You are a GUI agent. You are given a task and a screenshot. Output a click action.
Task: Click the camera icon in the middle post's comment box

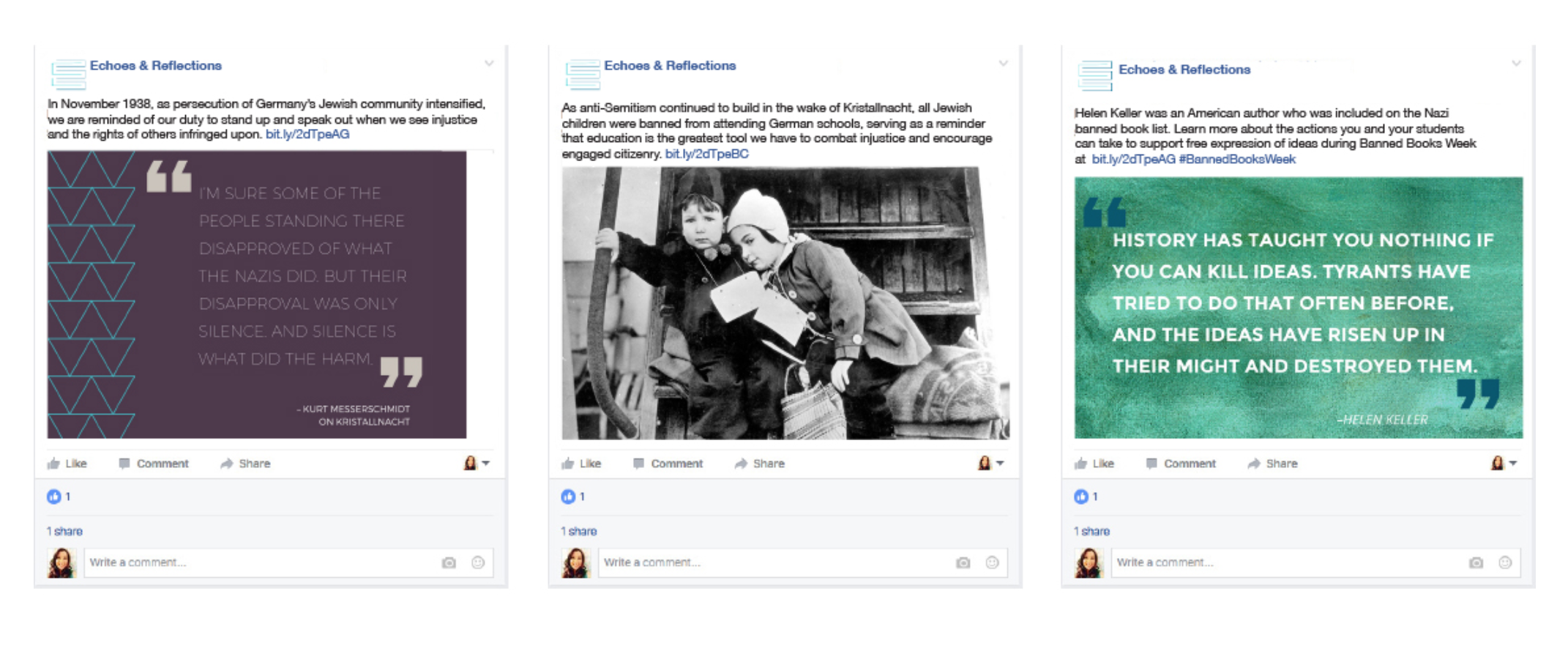pyautogui.click(x=963, y=563)
